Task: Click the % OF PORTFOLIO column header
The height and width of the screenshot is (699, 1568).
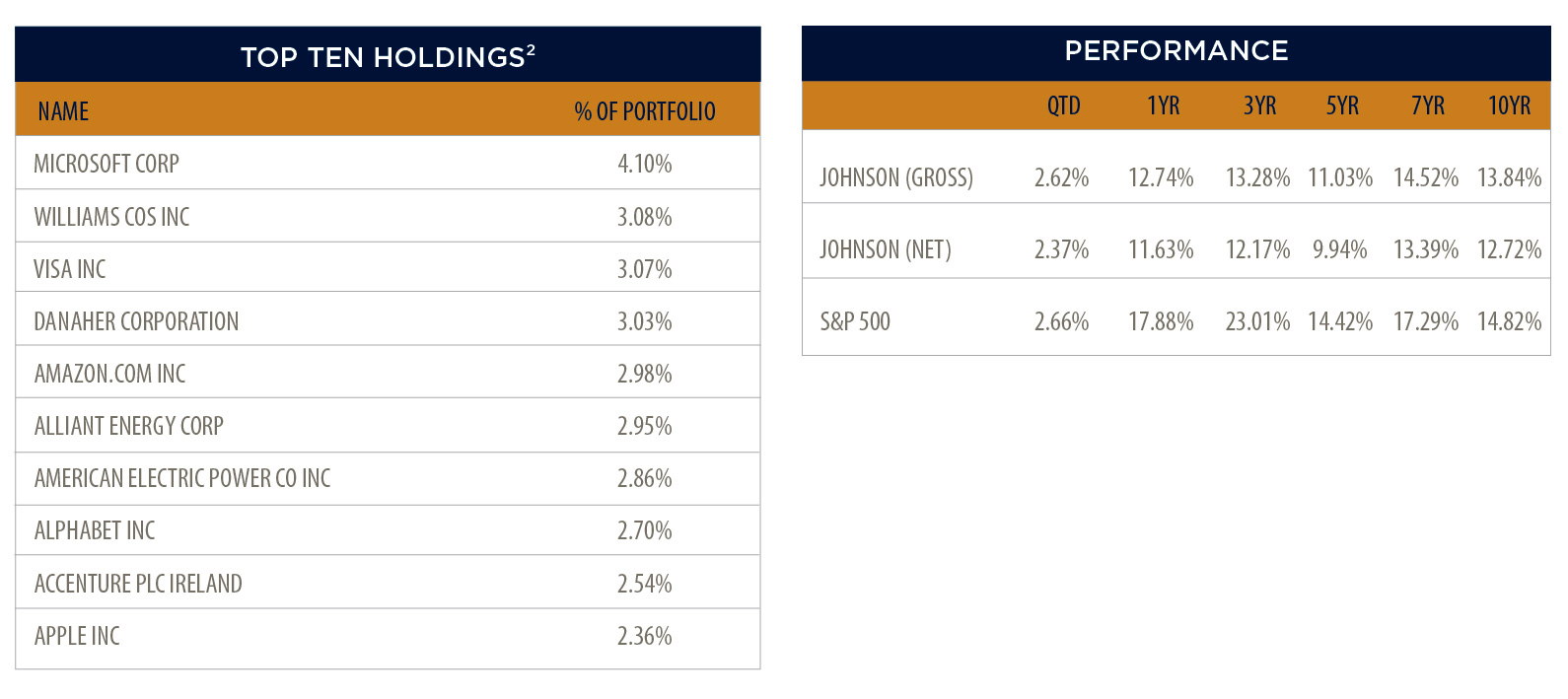Action: click(645, 111)
